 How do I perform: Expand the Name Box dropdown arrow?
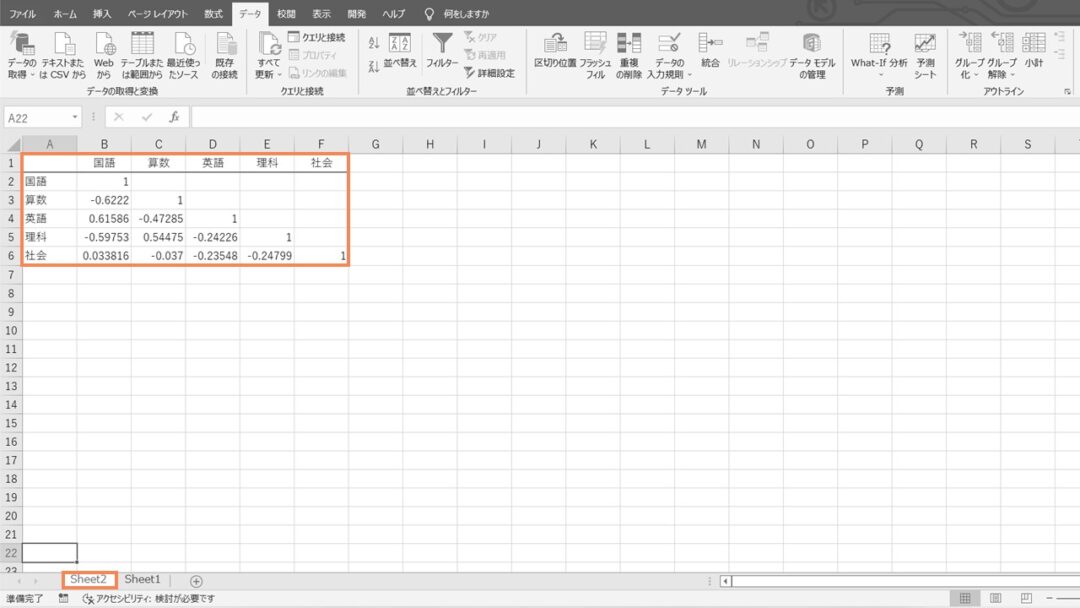coord(75,118)
